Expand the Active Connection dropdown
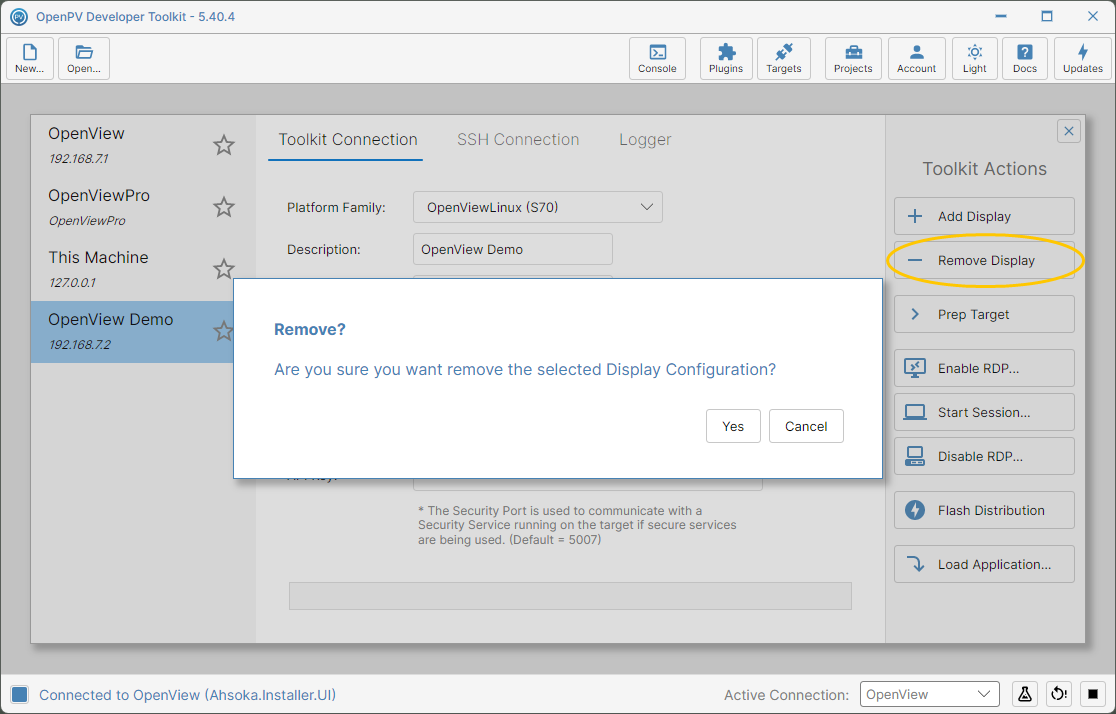 click(x=929, y=694)
